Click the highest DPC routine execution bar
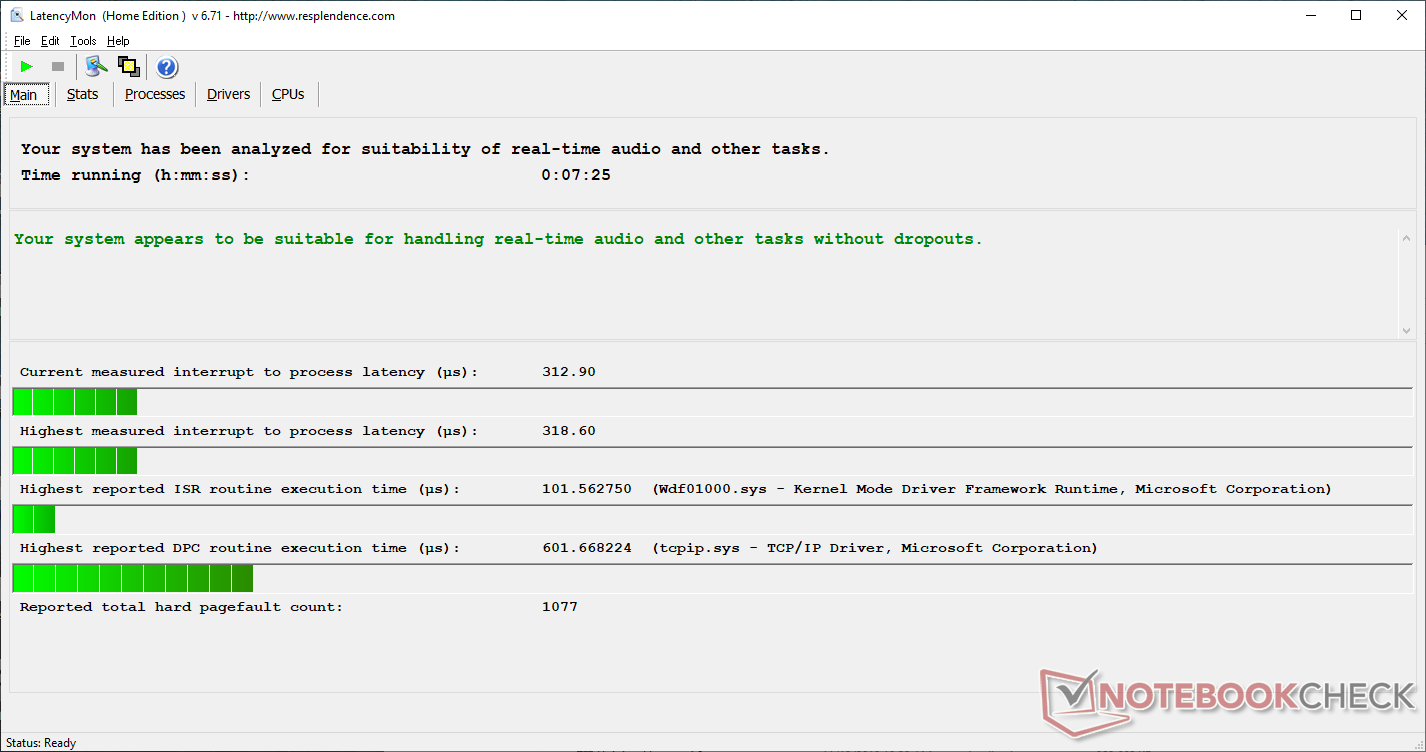Viewport: 1426px width, 752px height. (712, 578)
